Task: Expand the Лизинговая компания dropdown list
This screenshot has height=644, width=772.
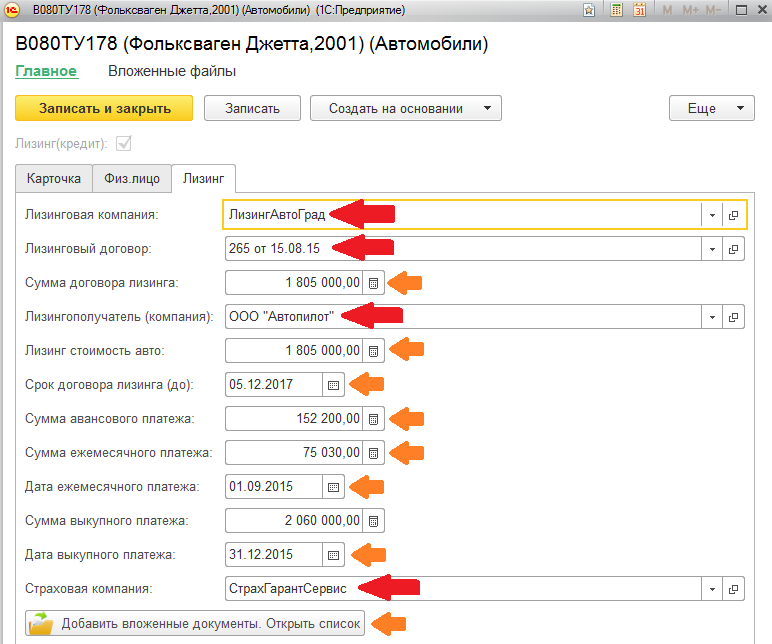Action: [711, 215]
